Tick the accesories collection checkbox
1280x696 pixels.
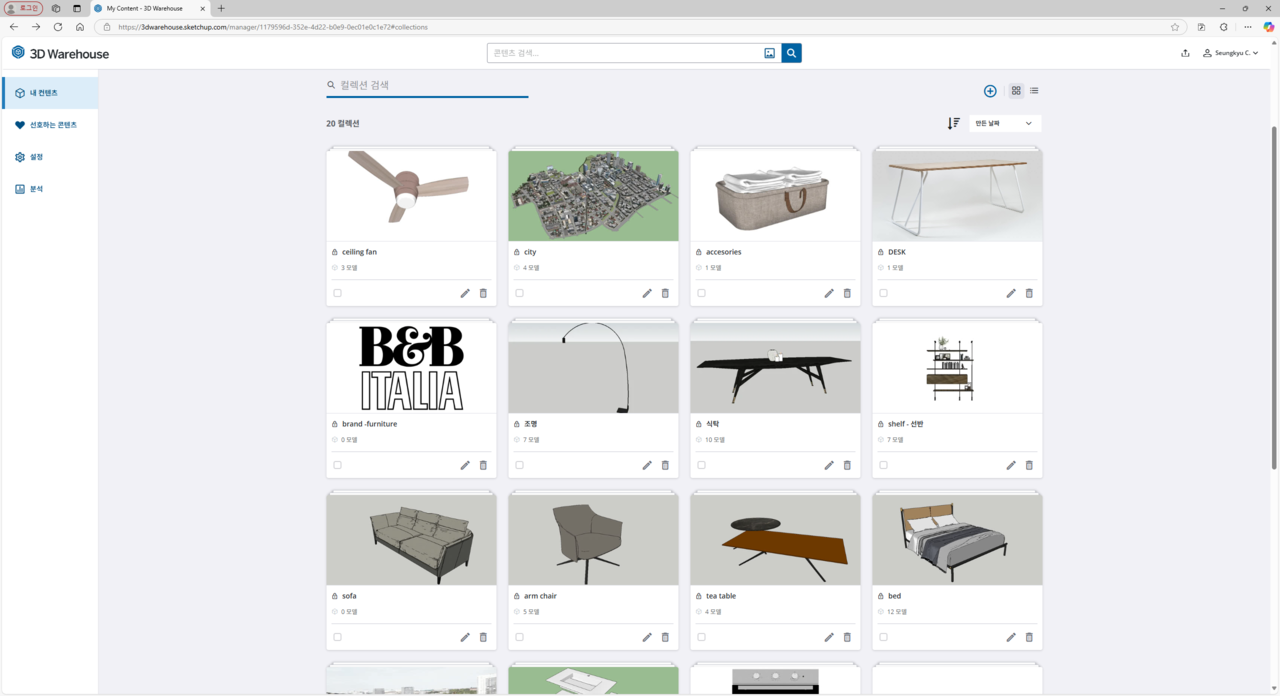(701, 293)
